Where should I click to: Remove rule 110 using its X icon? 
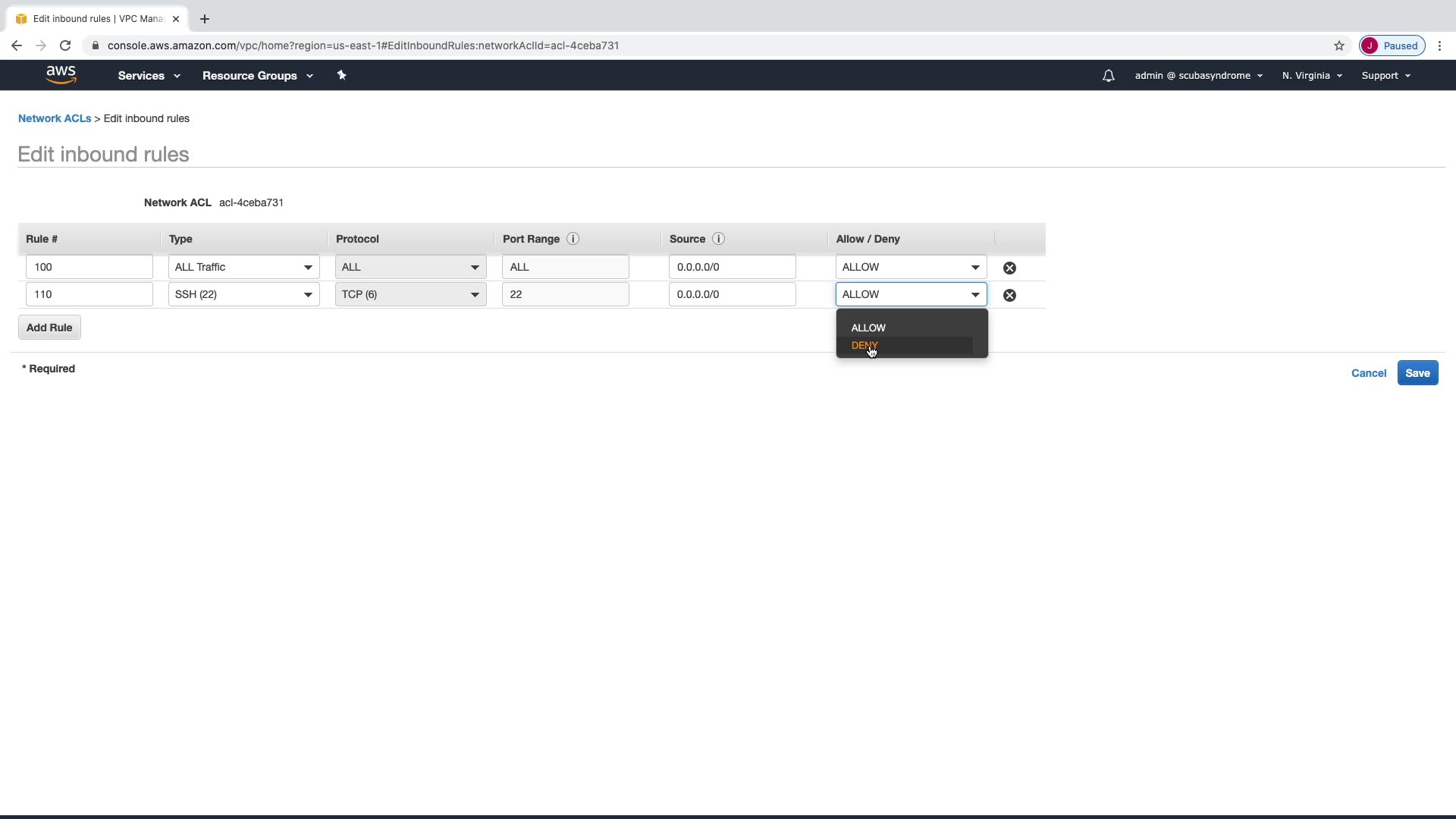[1009, 295]
